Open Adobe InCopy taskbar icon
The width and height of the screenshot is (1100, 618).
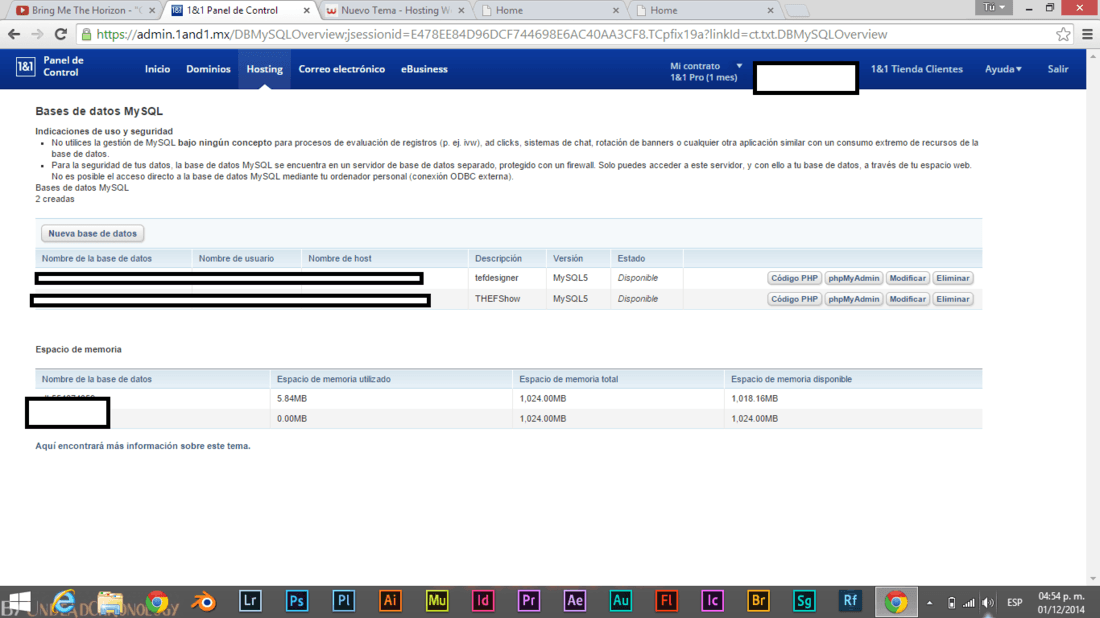click(712, 601)
